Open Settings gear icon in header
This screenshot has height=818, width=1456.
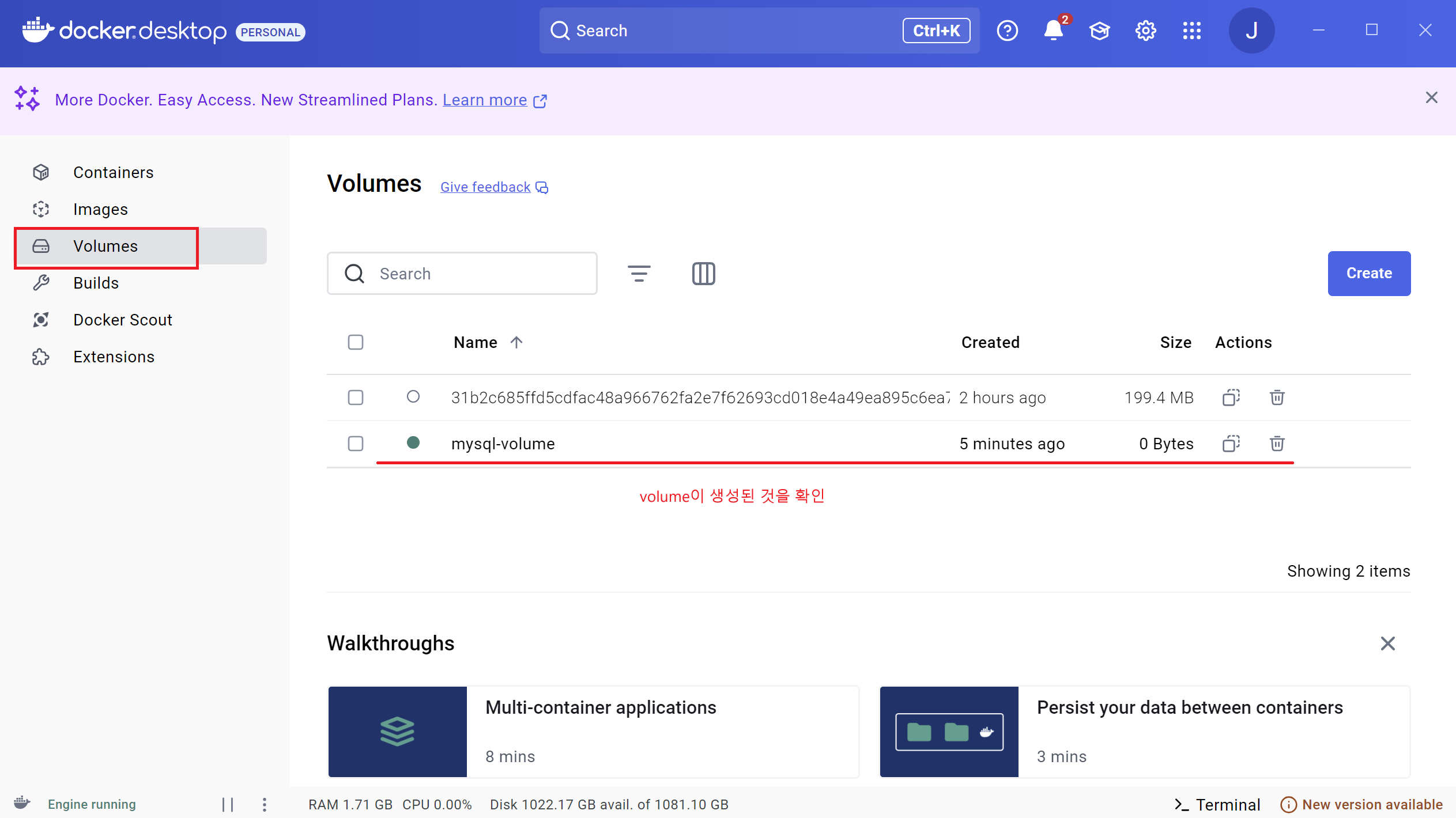coord(1145,31)
